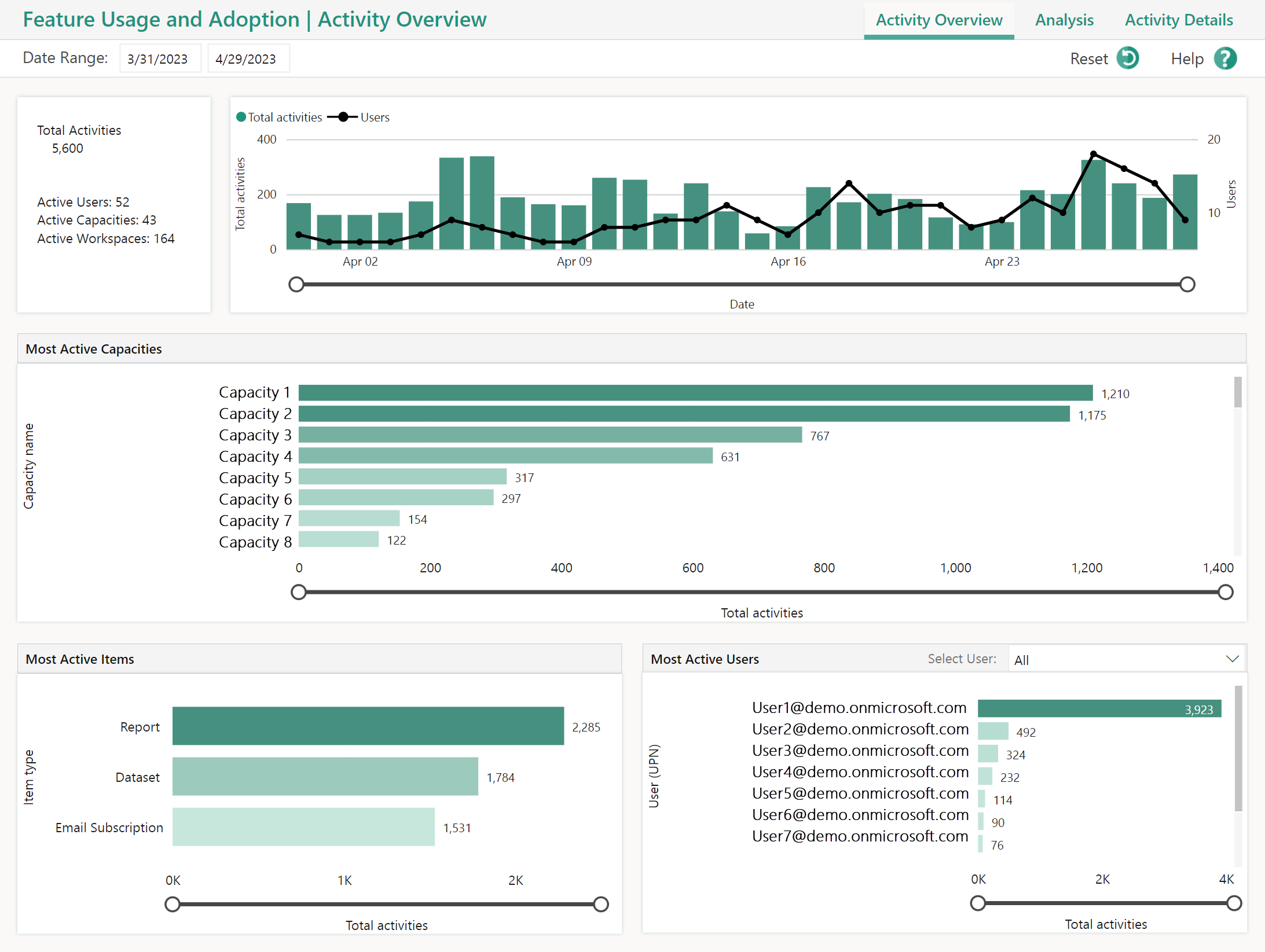Open the Activity Details tab
Screen dimensions: 1265x952
click(x=1180, y=19)
